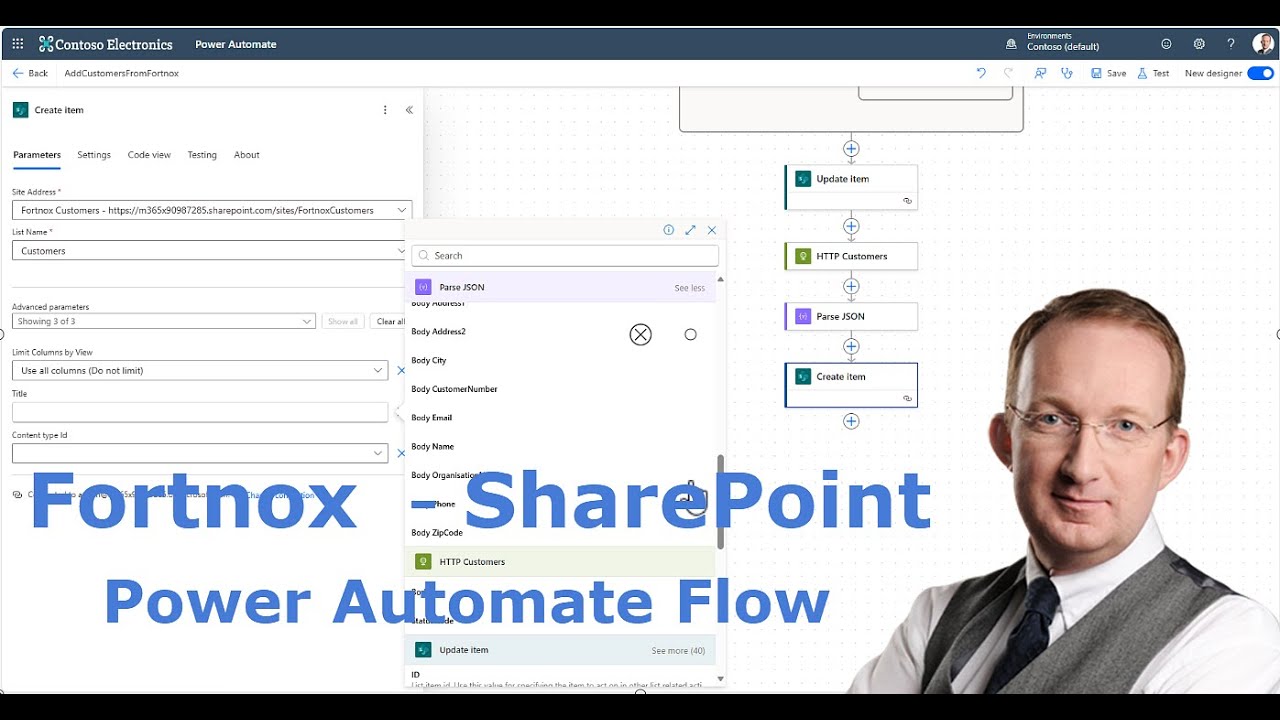The image size is (1280, 720).
Task: Open the user profile picture
Action: pos(1263,44)
